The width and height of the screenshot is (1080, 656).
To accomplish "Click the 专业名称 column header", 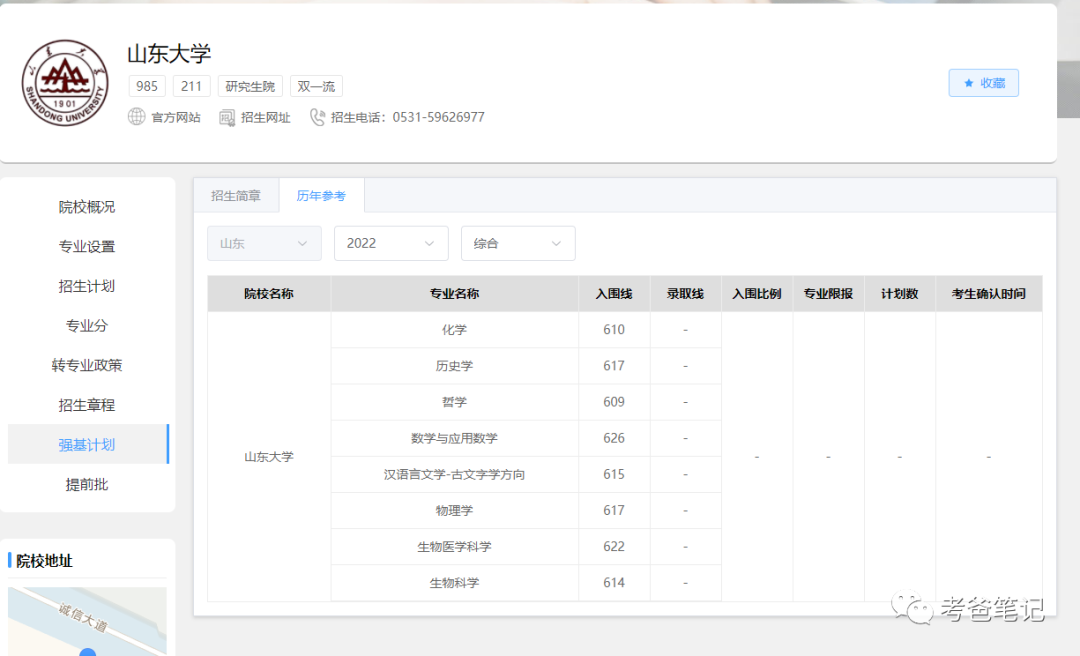I will pyautogui.click(x=455, y=294).
